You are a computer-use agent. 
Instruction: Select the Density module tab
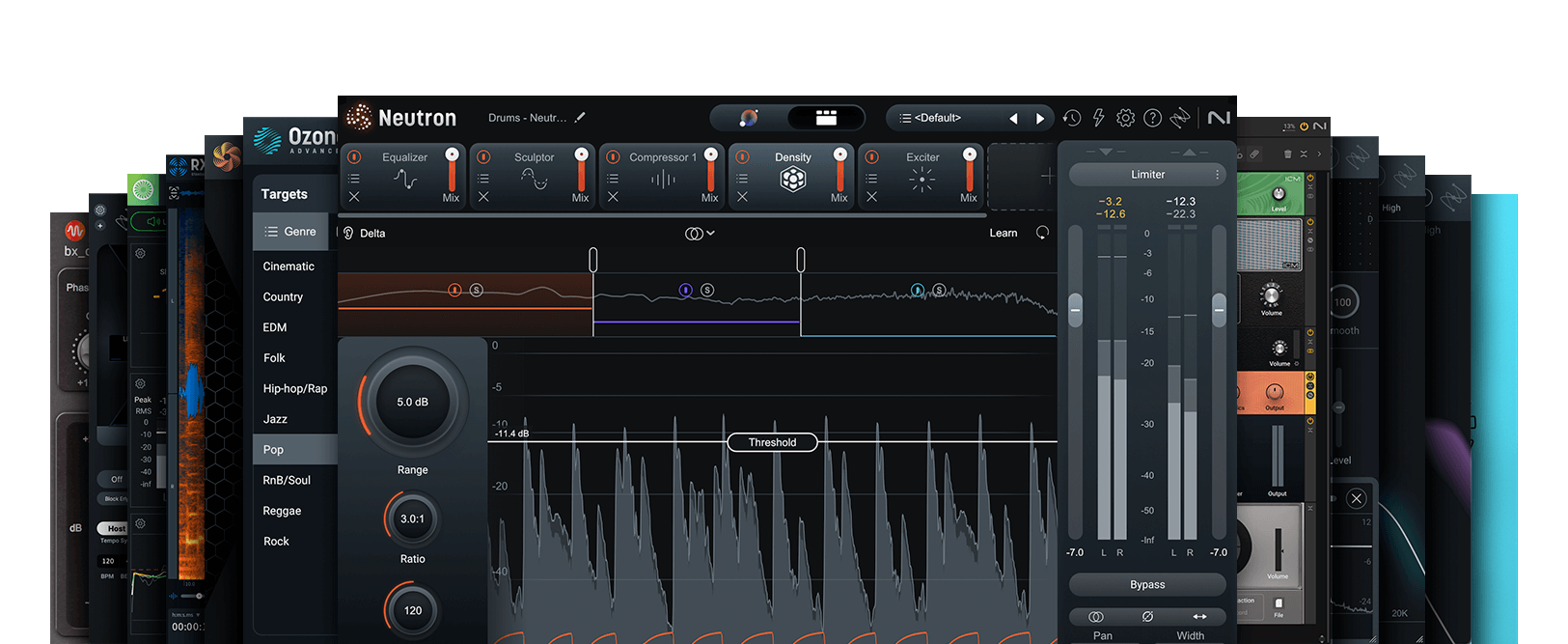tap(792, 177)
